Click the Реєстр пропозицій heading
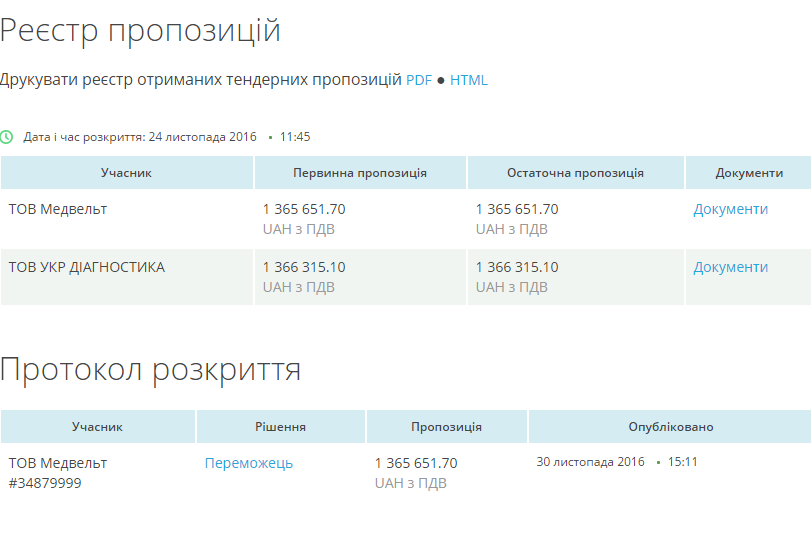 tap(140, 31)
